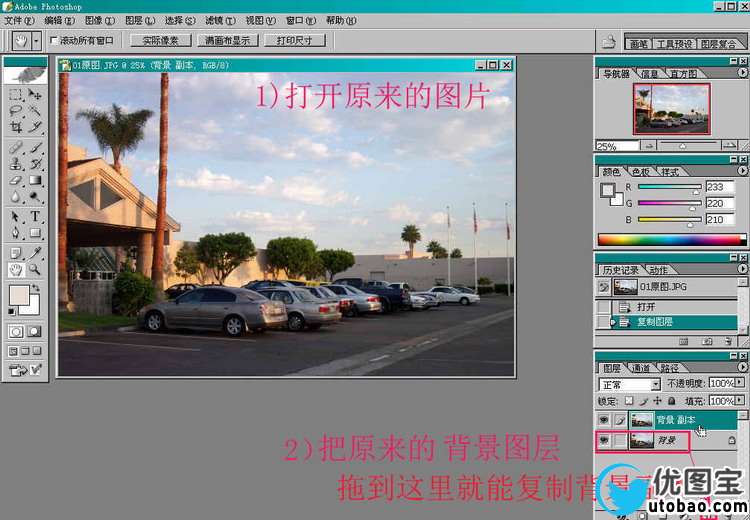This screenshot has width=750, height=520.
Task: Select the Path Selection tool
Action: tap(16, 217)
